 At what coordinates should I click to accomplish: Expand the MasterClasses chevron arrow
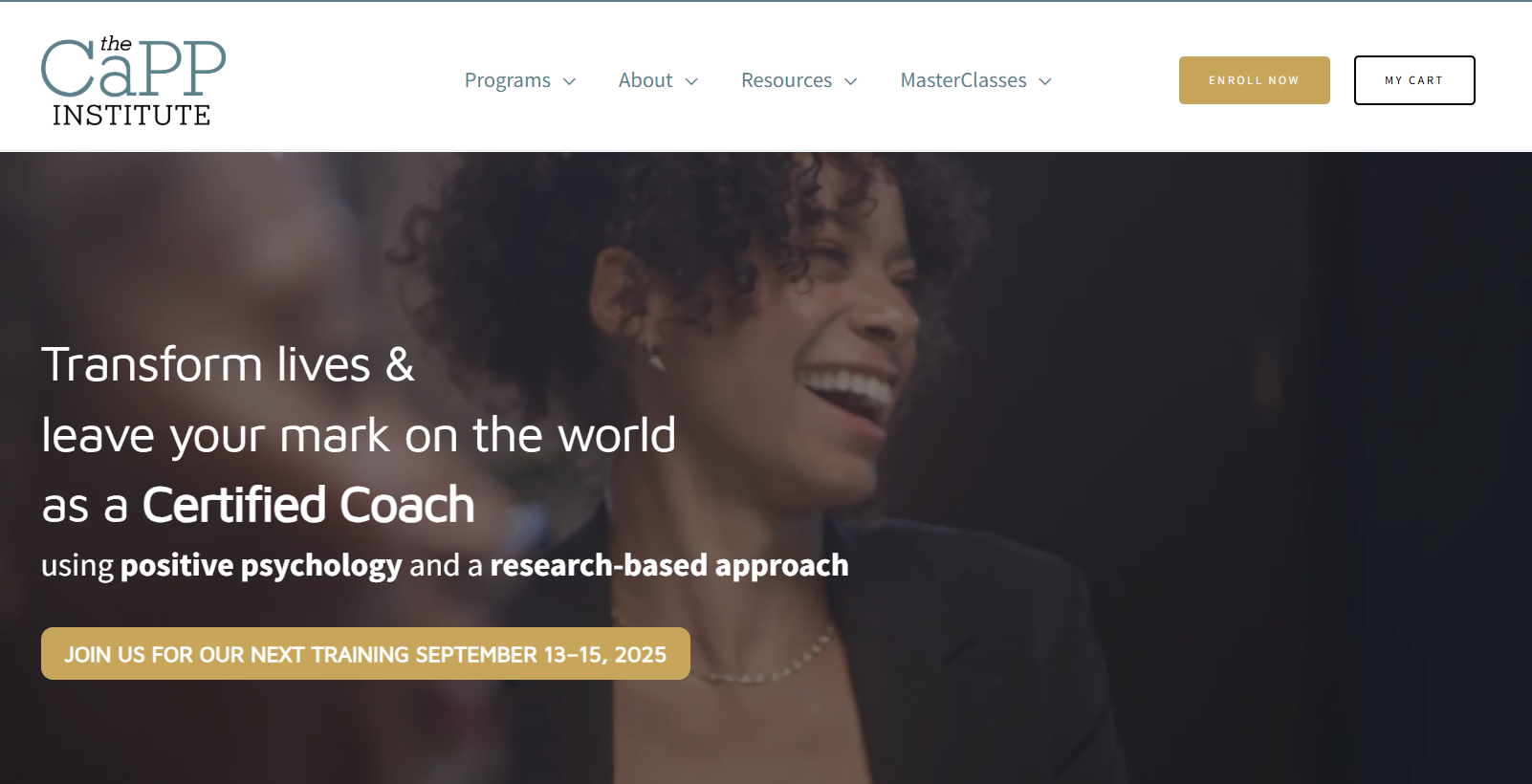coord(1045,81)
